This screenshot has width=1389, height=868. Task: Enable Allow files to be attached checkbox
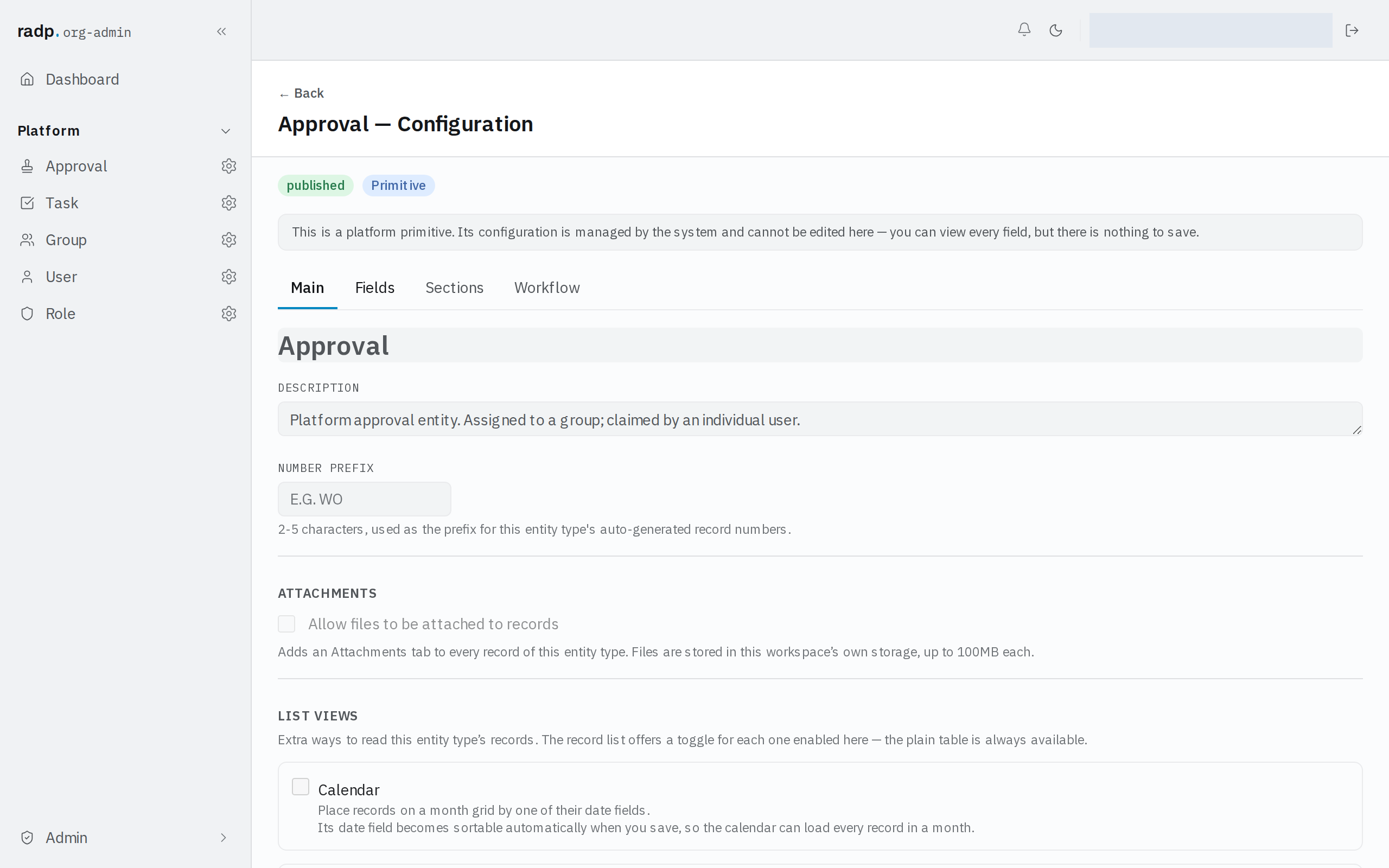286,624
